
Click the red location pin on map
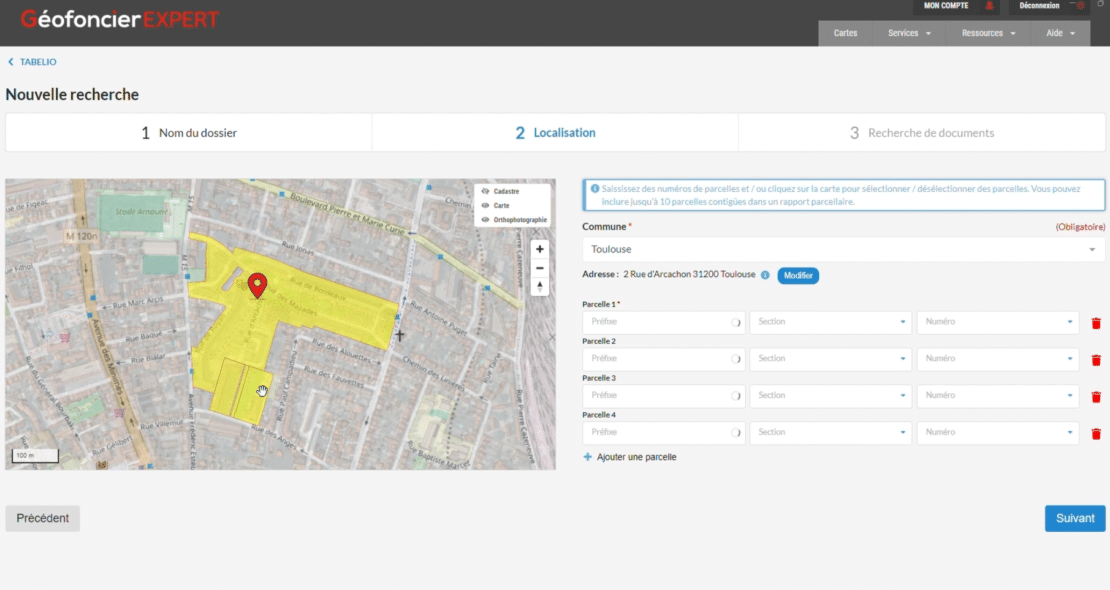click(257, 284)
